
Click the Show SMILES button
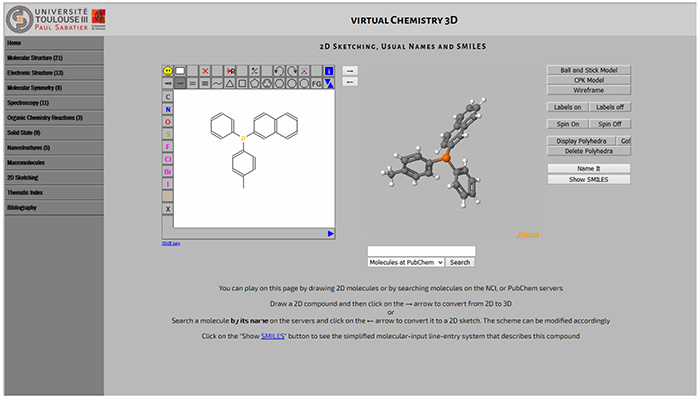click(x=589, y=179)
